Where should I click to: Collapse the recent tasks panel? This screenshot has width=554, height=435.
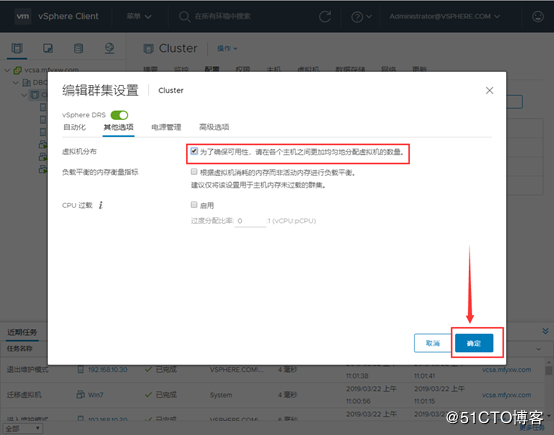pos(545,331)
